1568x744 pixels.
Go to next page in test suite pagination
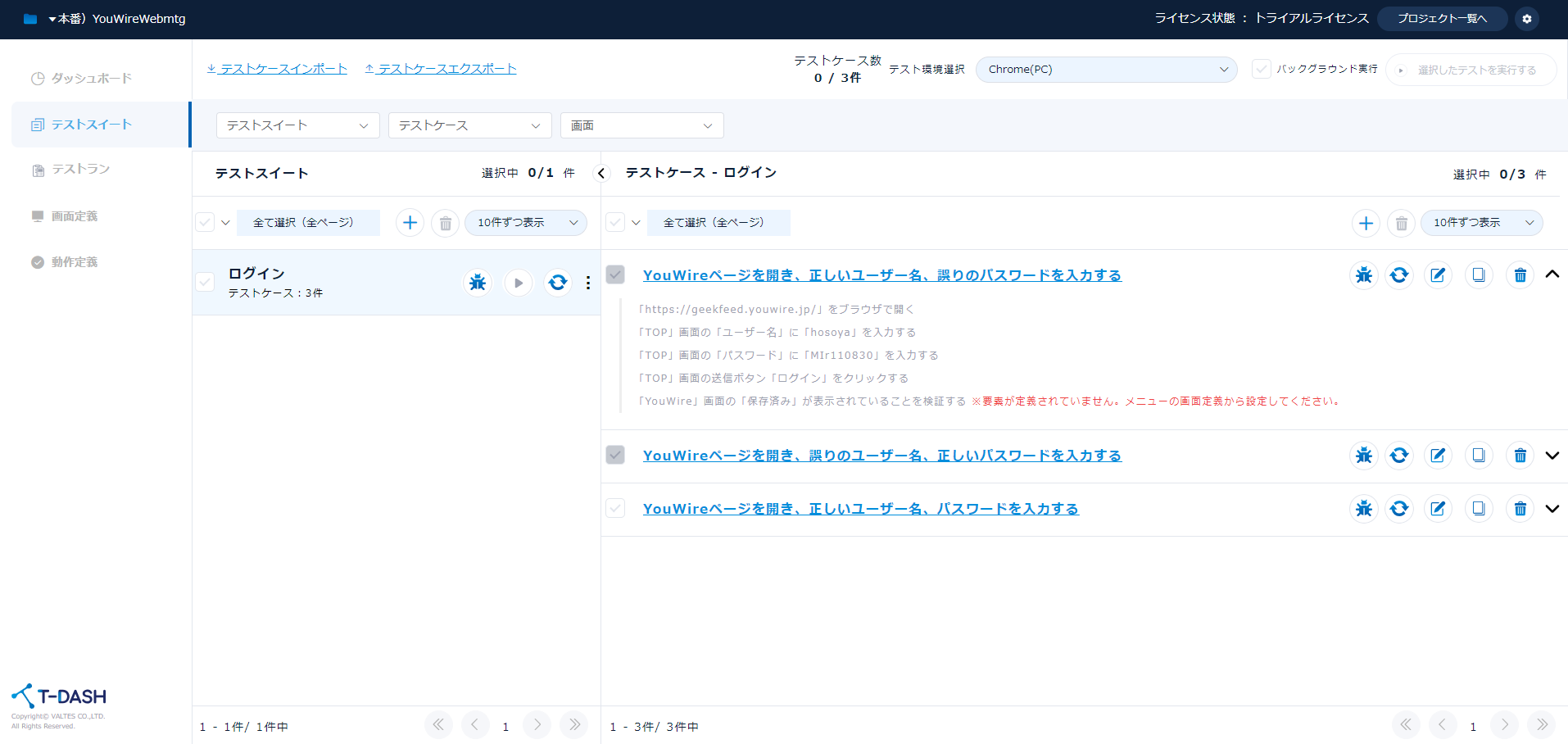tap(537, 725)
